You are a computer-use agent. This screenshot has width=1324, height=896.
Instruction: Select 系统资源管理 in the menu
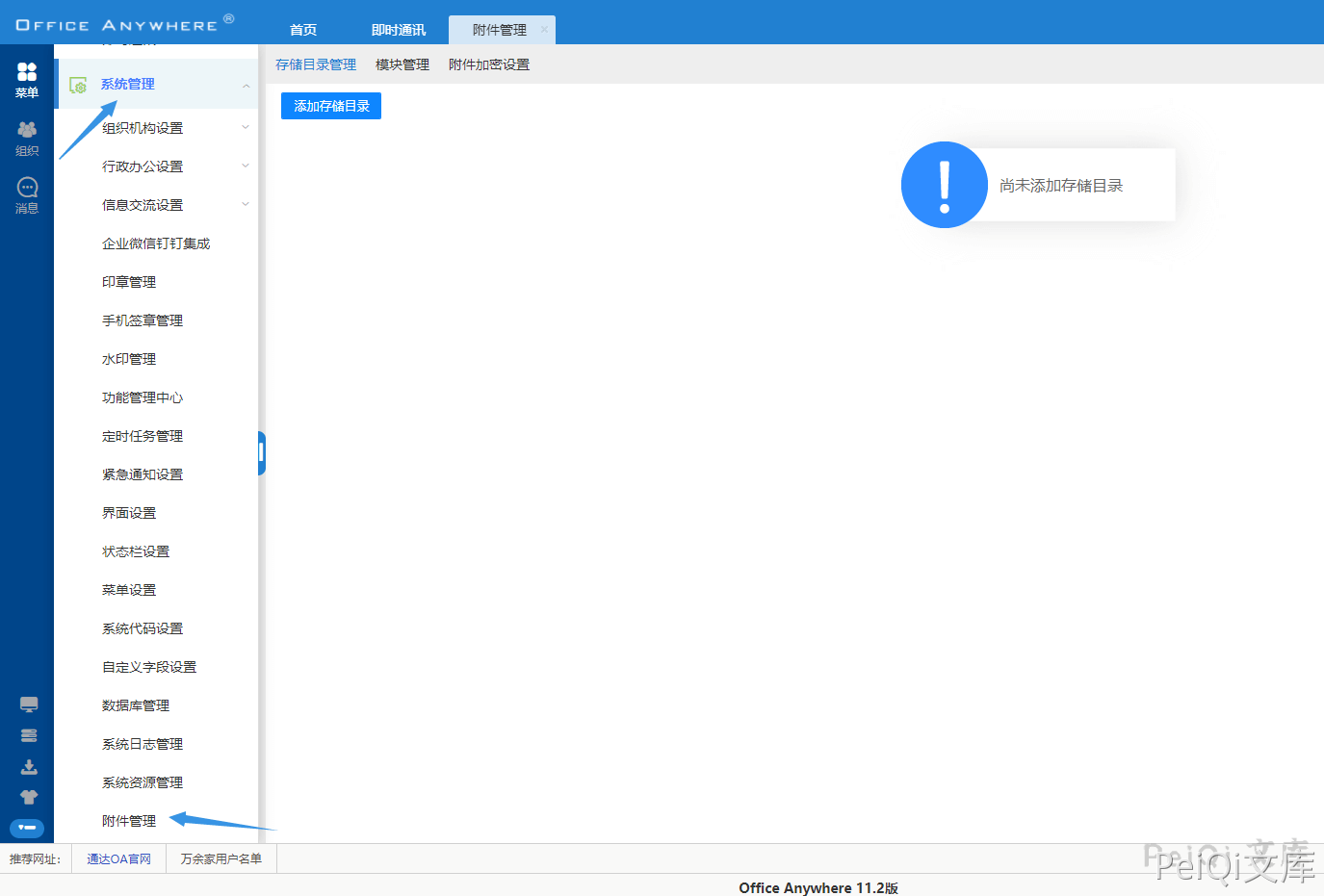(143, 782)
